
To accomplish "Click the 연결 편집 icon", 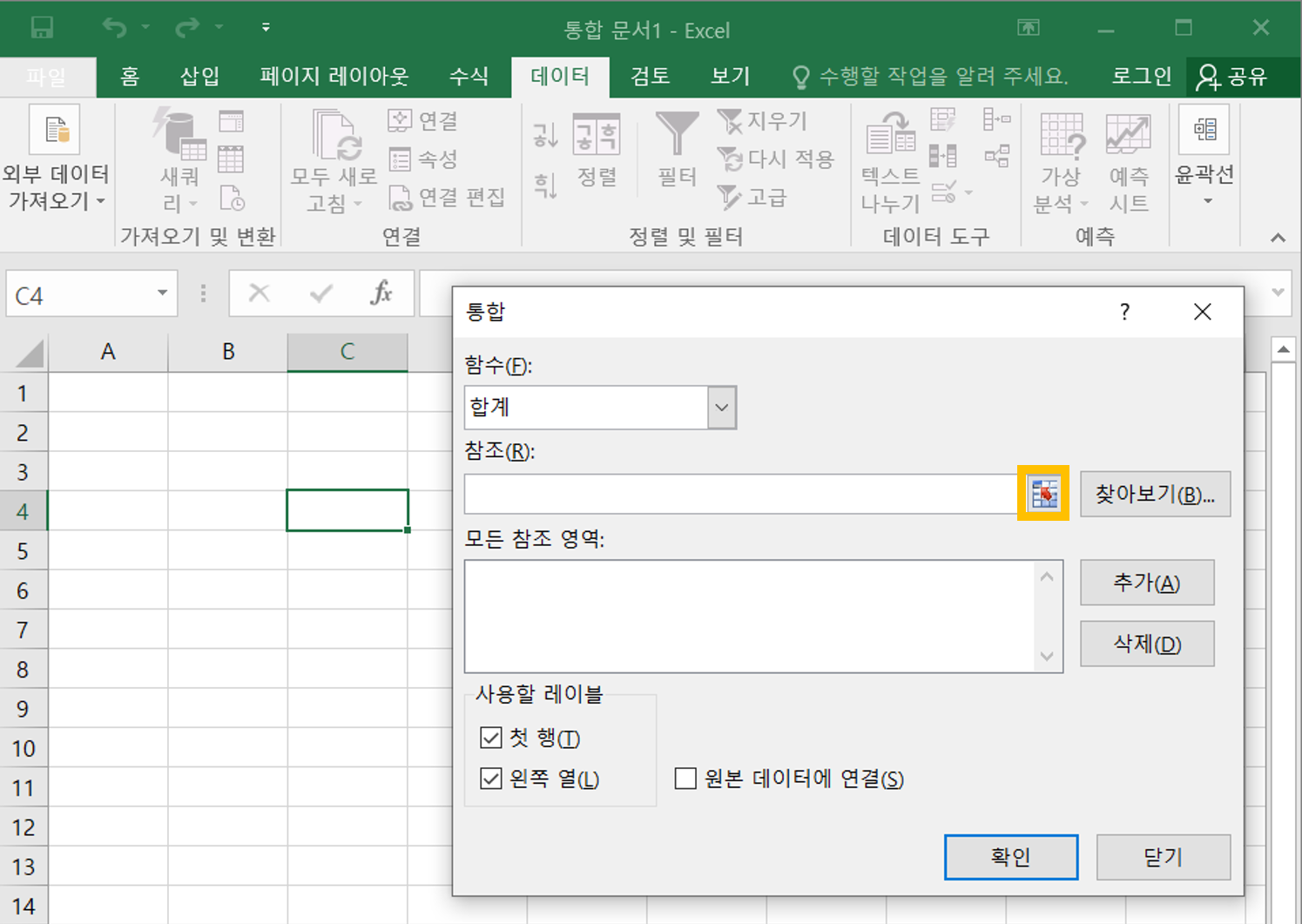I will 400,198.
